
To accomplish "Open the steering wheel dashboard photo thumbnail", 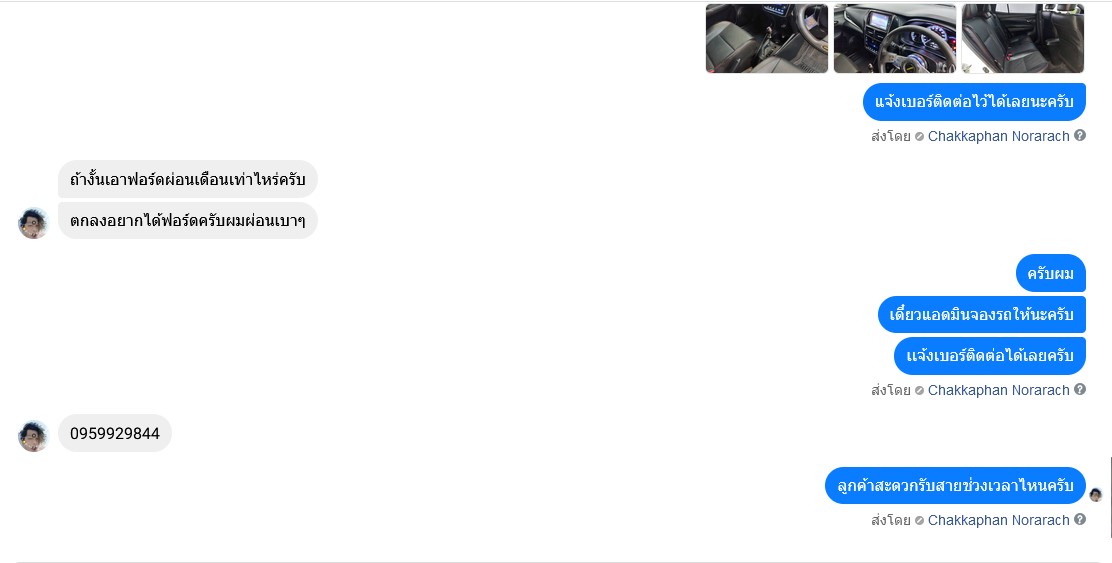I will tap(895, 38).
